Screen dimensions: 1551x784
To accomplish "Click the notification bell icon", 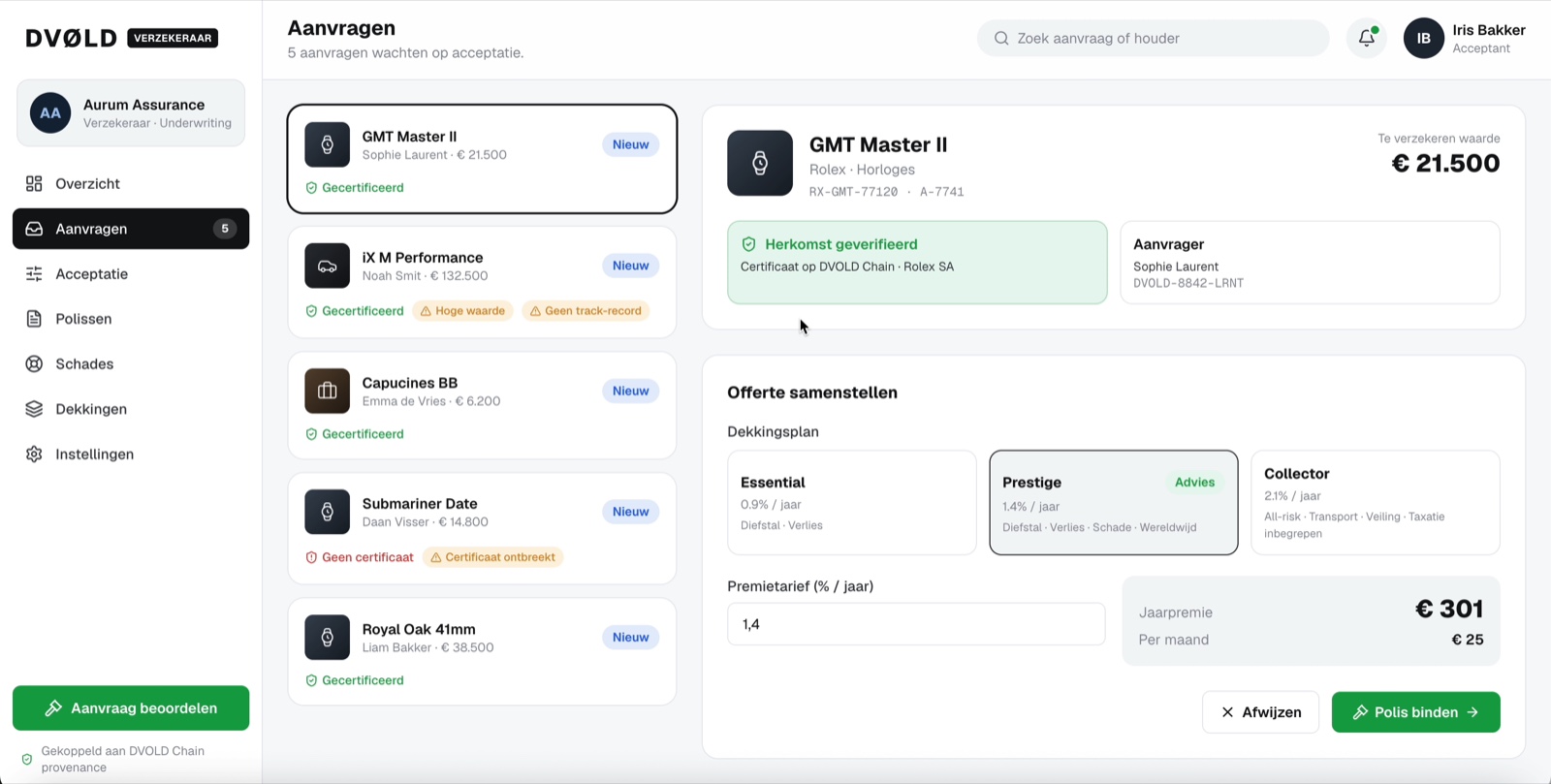I will [1367, 38].
